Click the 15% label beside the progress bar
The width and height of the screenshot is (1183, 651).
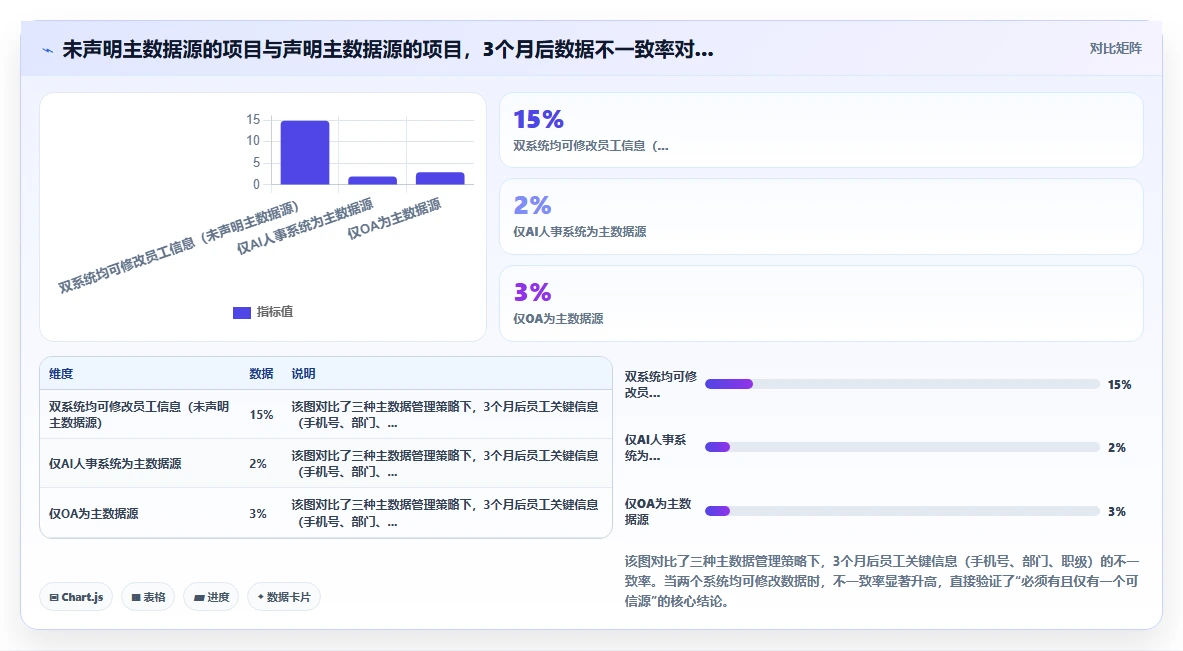pos(1120,385)
